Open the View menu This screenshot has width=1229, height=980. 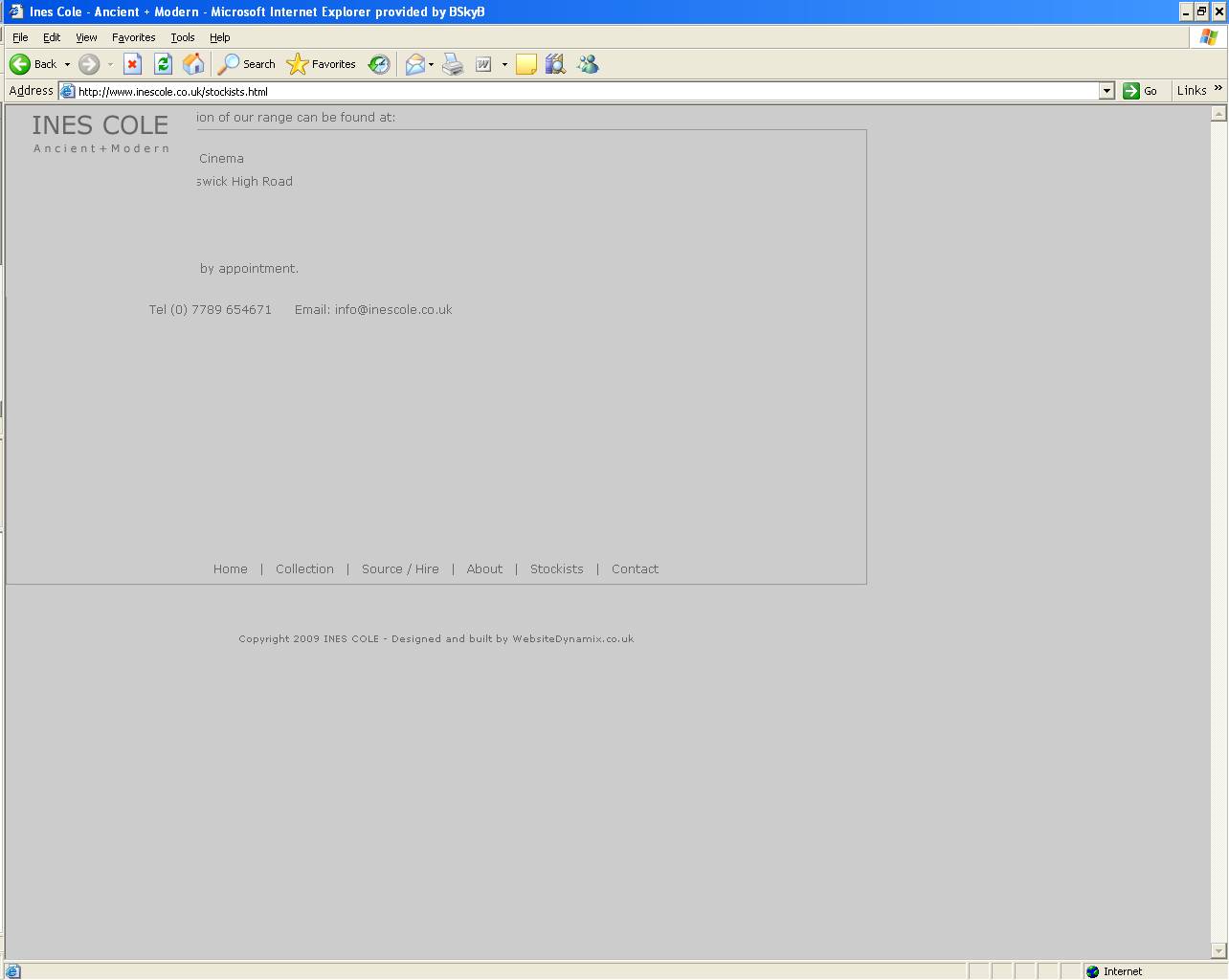pyautogui.click(x=86, y=37)
